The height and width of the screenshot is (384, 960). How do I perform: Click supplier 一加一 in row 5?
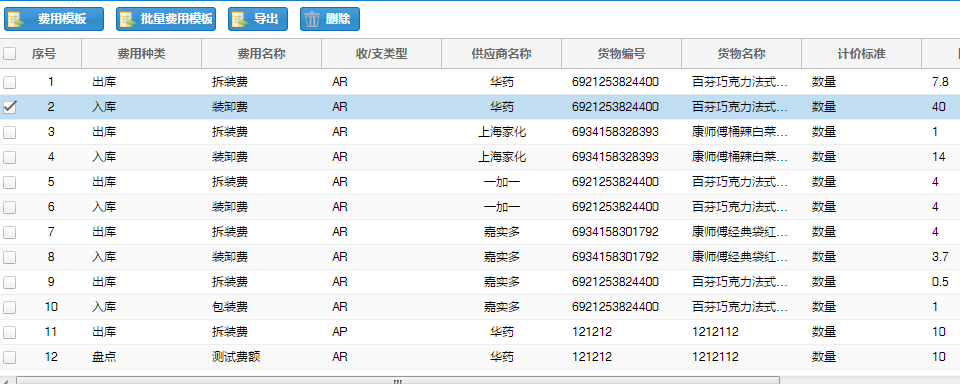501,183
